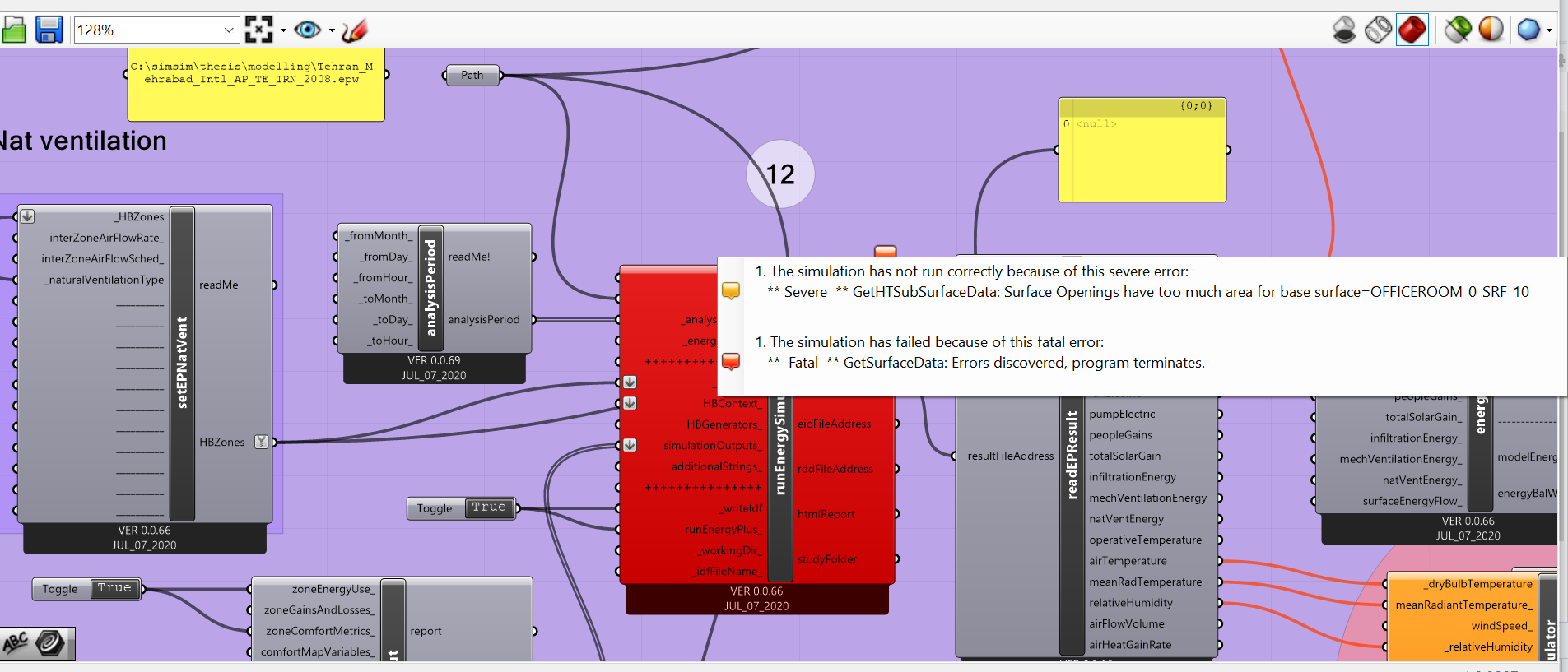
Task: Click down-arrow icon above HBContext_ input
Action: coord(630,382)
